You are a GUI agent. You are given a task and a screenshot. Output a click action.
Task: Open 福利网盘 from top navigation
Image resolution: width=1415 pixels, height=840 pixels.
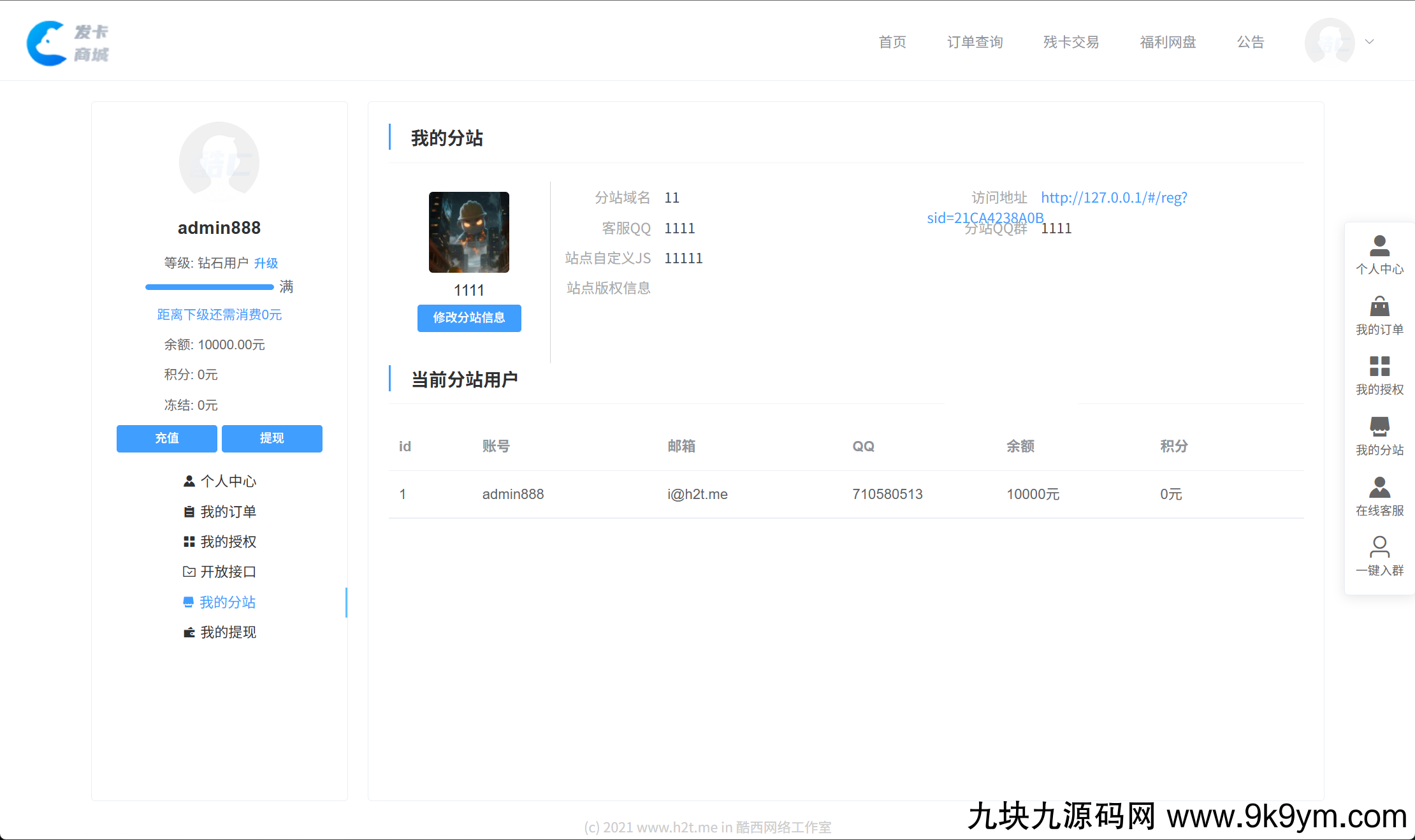(1168, 42)
